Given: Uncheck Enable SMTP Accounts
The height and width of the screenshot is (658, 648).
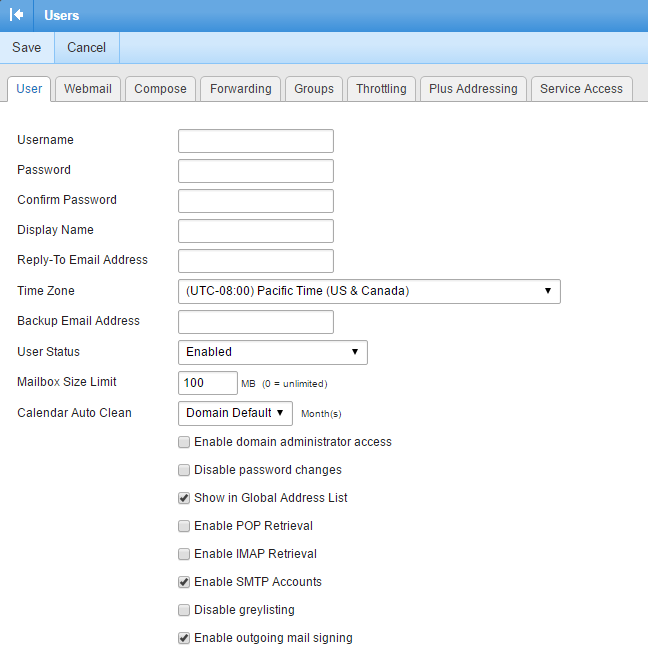Looking at the screenshot, I should coord(184,582).
